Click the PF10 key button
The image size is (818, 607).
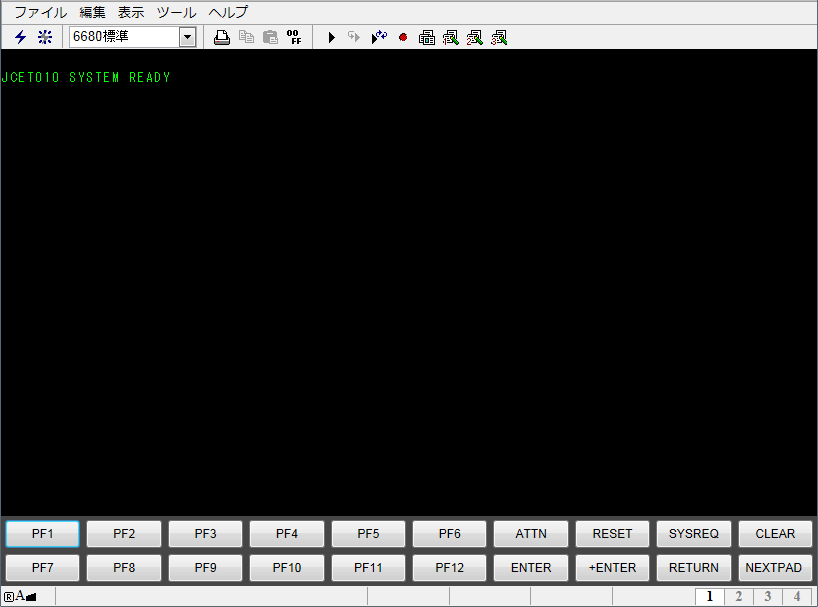pyautogui.click(x=287, y=567)
